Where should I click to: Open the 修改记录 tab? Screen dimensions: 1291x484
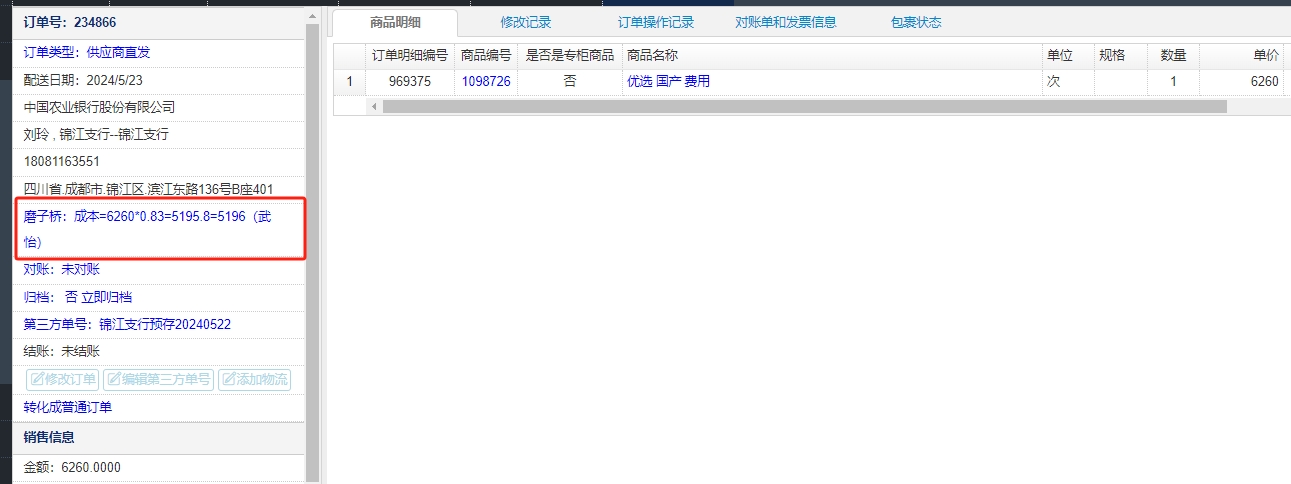point(526,22)
